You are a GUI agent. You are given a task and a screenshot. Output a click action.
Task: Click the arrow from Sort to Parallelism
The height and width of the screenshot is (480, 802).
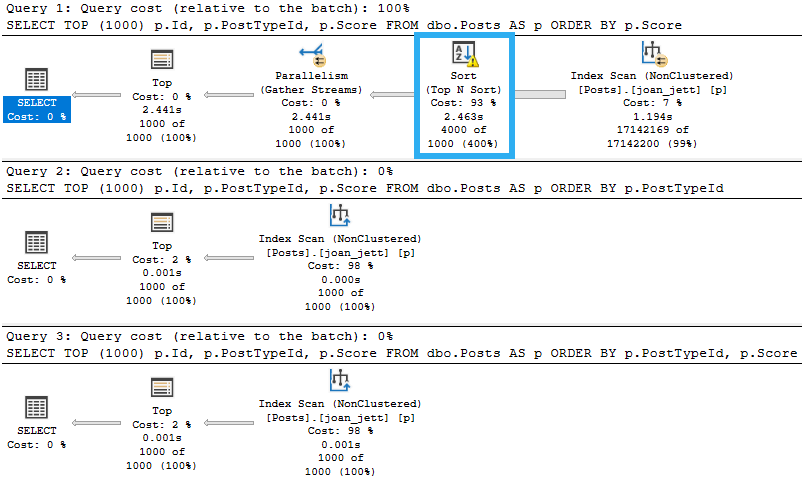coord(392,95)
